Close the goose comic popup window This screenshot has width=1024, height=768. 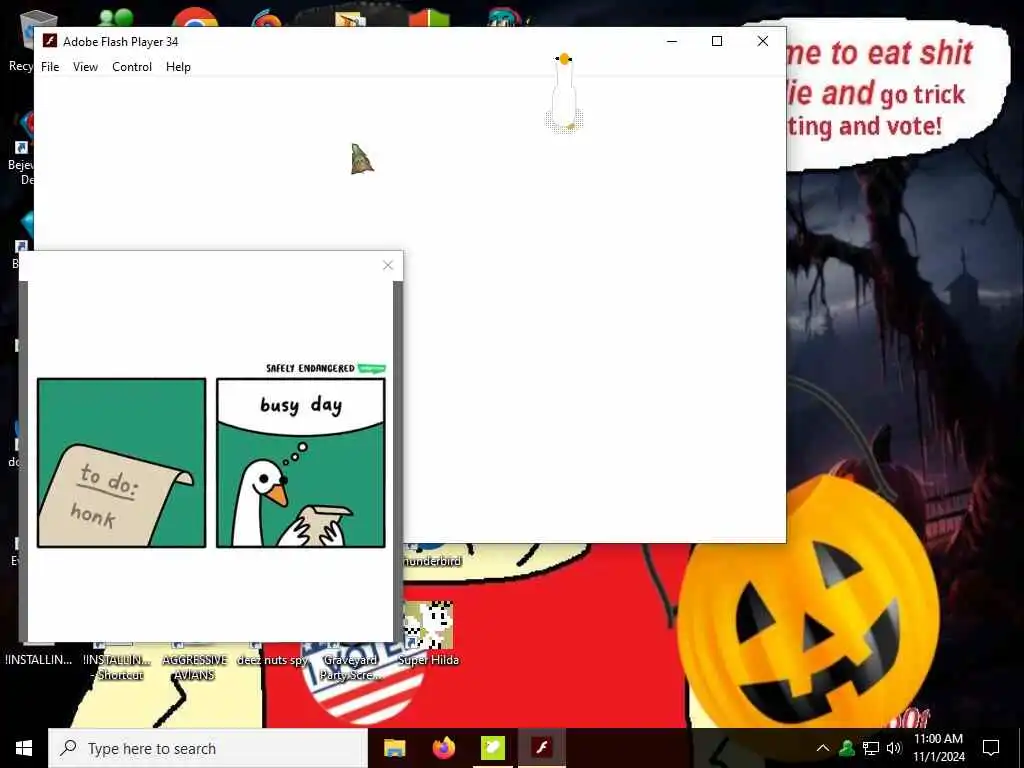tap(388, 265)
